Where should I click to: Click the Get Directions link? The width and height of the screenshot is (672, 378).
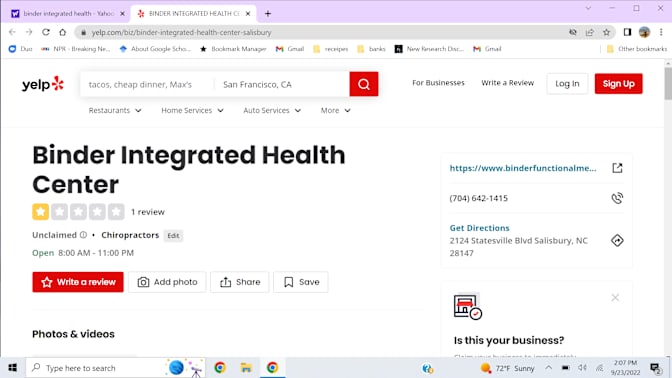coord(479,228)
